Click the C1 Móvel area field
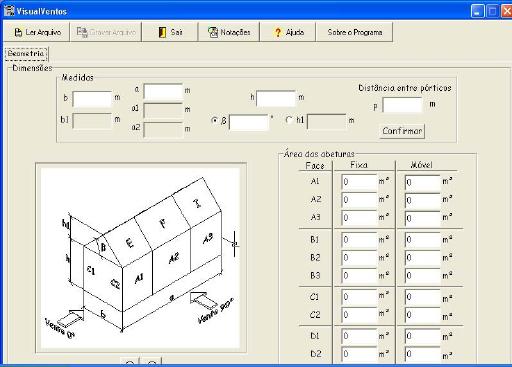 423,297
